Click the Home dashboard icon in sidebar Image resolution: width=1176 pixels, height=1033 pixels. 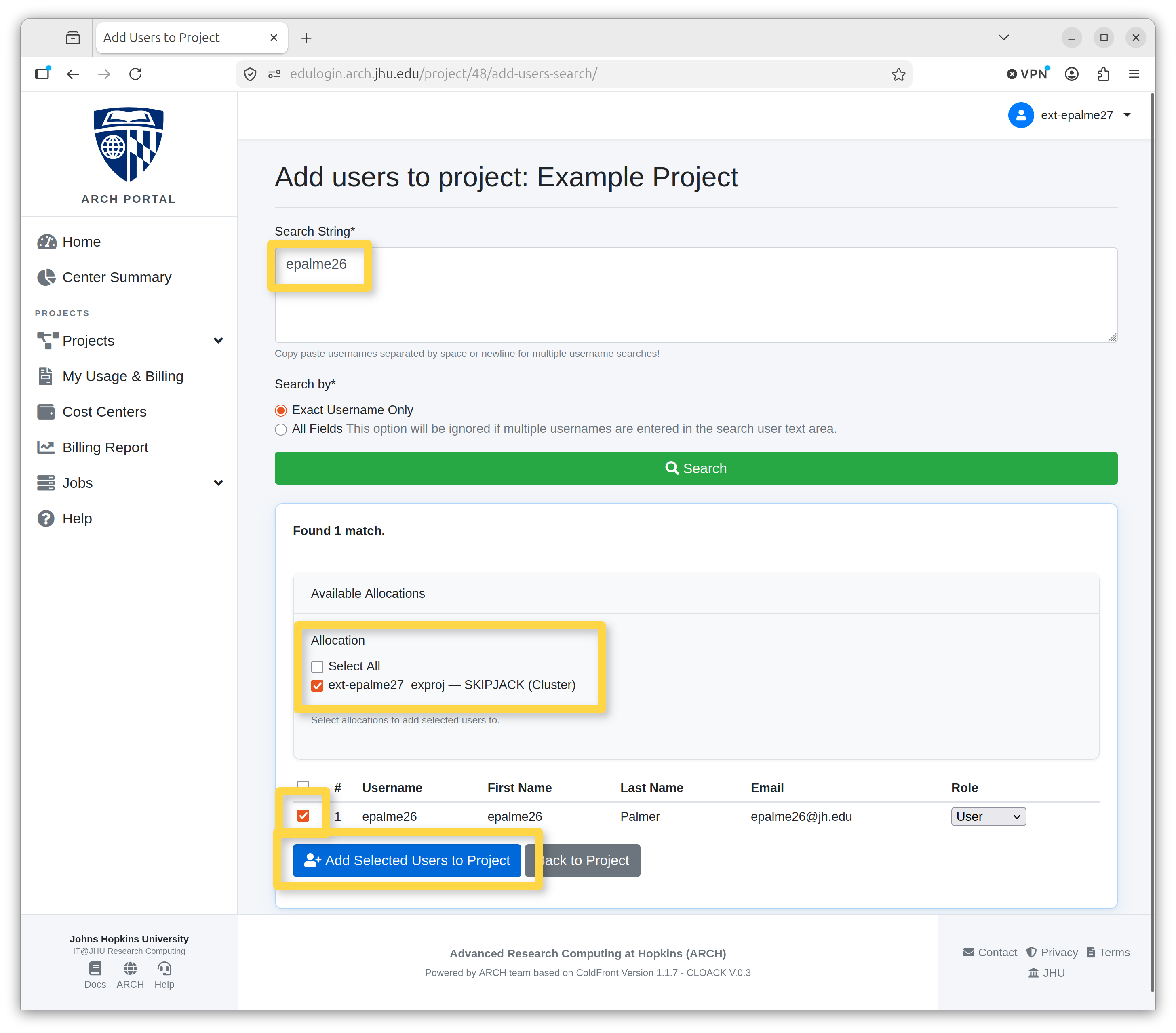(x=46, y=242)
